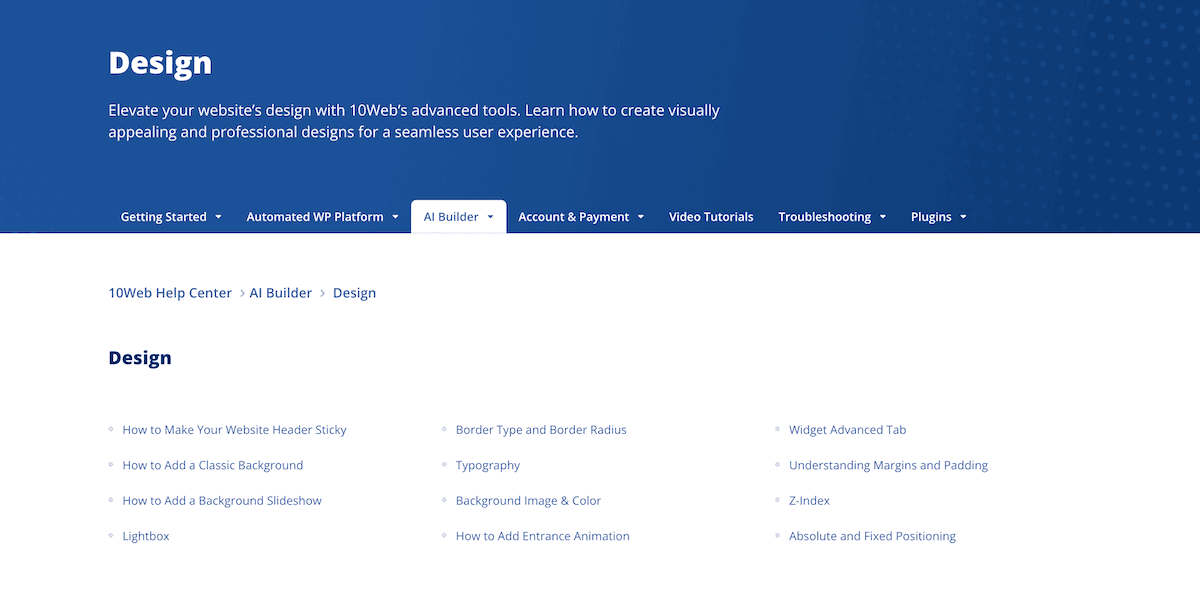Expand the Getting Started dropdown arrow
1200x604 pixels.
[x=218, y=217]
